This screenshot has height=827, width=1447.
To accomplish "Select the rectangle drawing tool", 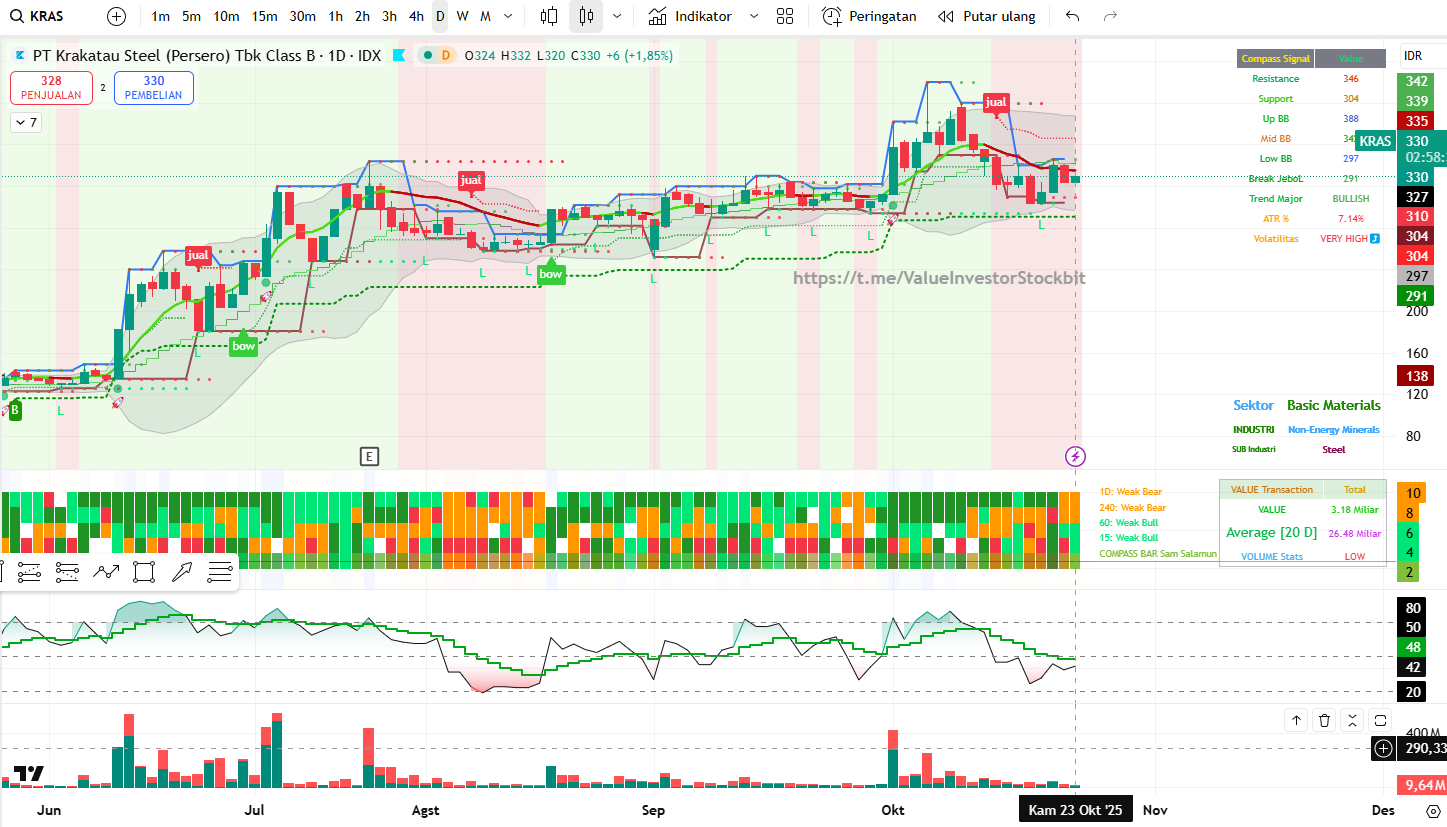I will point(144,572).
